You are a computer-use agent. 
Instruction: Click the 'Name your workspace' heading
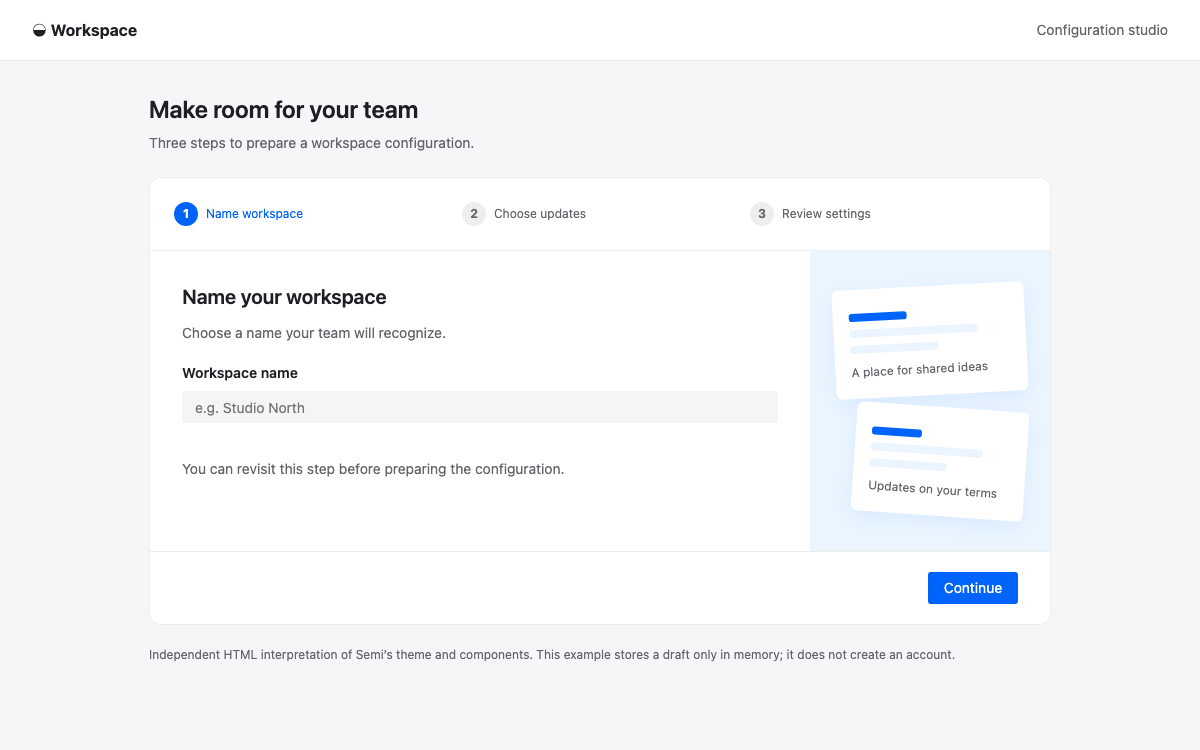284,297
